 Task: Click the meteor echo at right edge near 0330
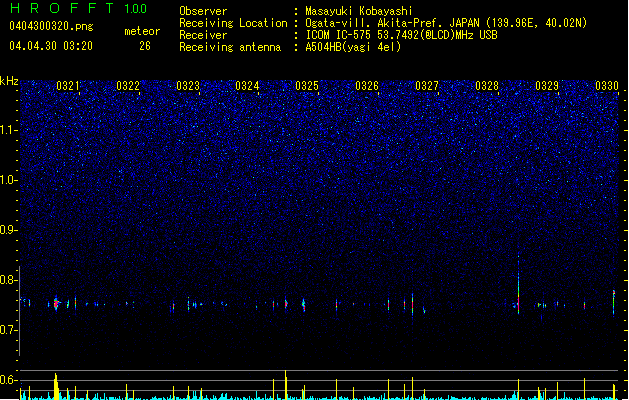(613, 302)
